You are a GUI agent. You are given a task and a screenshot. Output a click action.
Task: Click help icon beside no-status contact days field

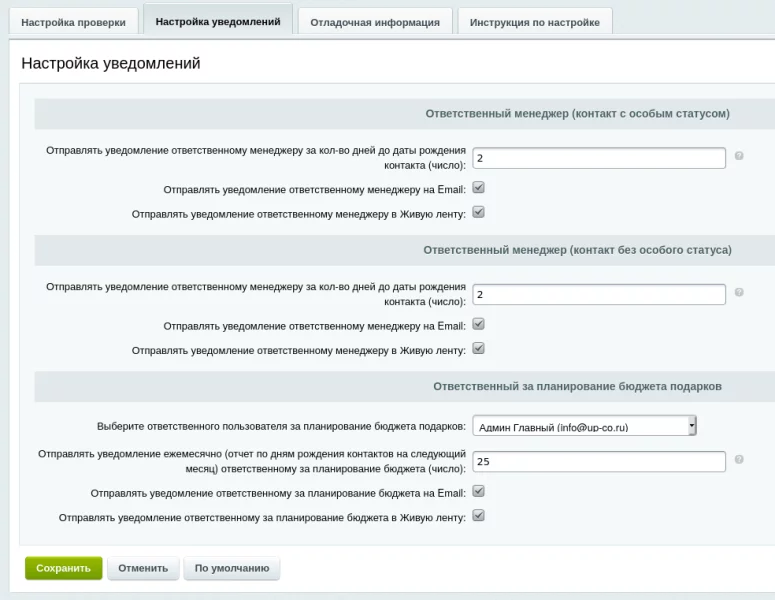tap(739, 293)
